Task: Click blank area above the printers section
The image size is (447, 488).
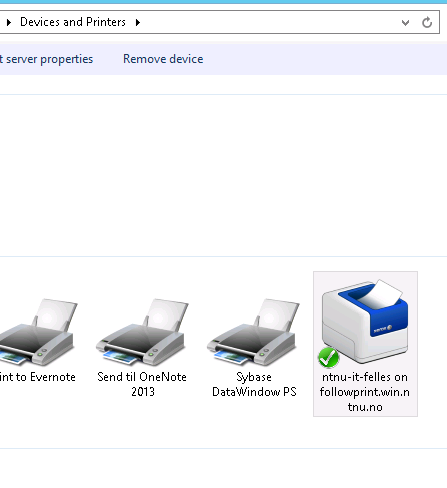Action: (223, 175)
